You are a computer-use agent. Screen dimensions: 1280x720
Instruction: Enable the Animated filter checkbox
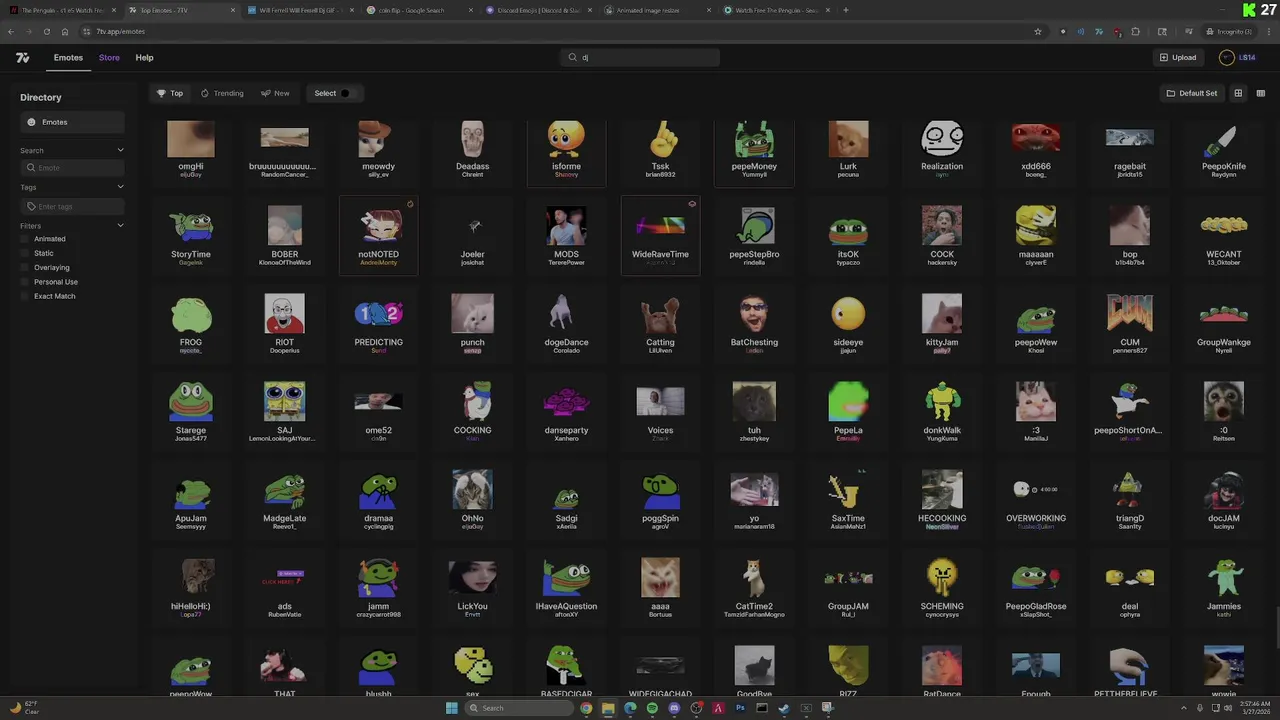pos(25,239)
